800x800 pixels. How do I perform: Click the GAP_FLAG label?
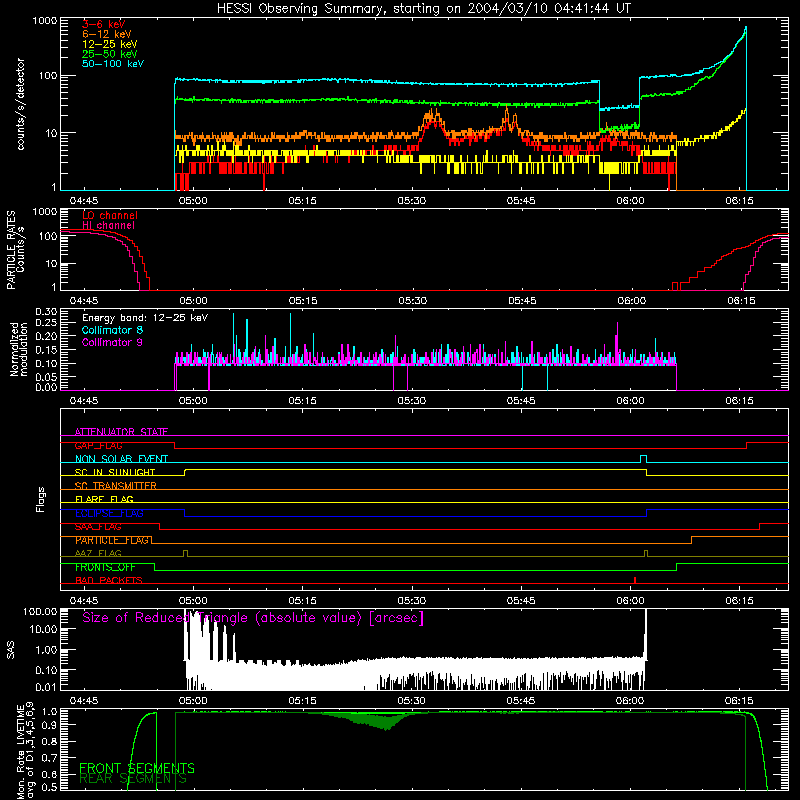tap(98, 445)
